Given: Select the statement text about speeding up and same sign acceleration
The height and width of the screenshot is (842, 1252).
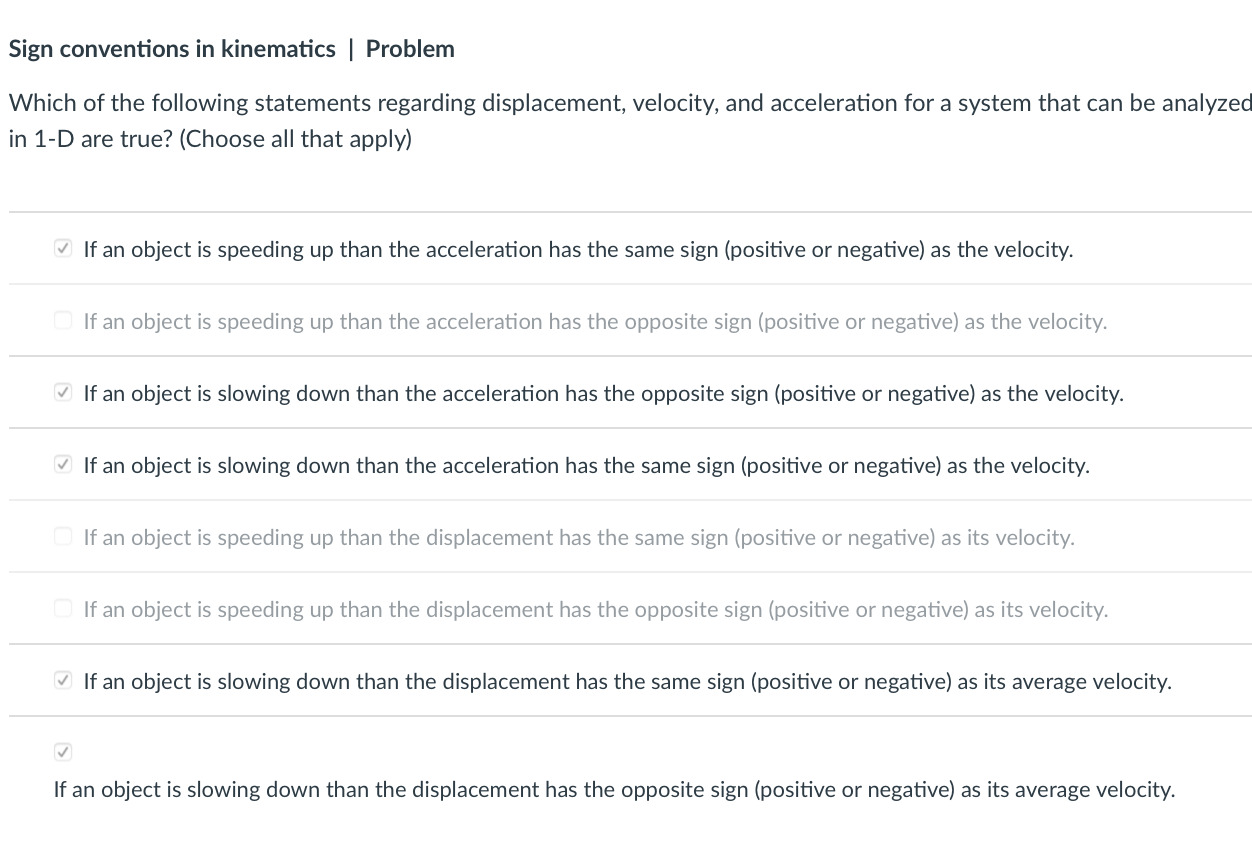Looking at the screenshot, I should 578,250.
